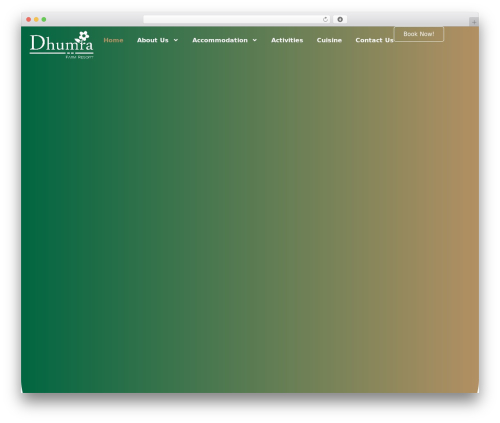Open the Home menu item
Viewport: 500px width, 423px height.
[x=113, y=40]
